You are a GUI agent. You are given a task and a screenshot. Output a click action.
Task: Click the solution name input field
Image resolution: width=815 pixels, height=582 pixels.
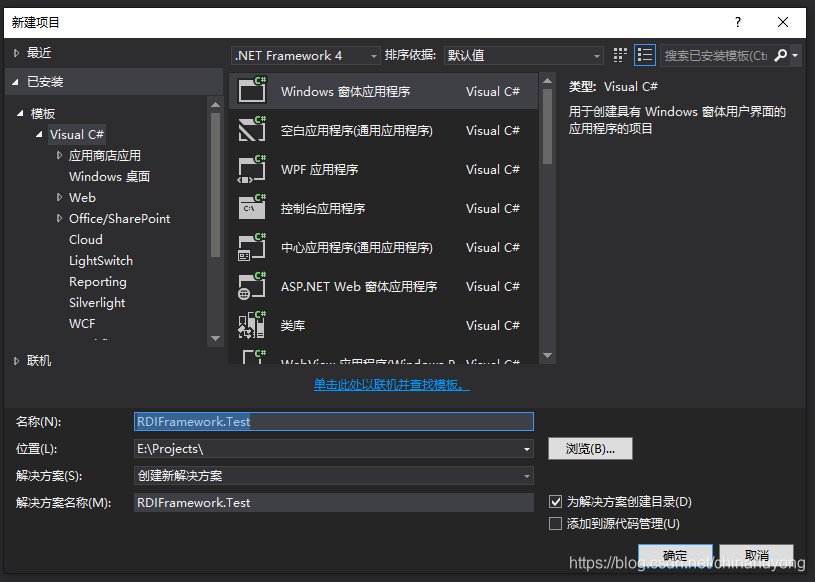pos(334,502)
